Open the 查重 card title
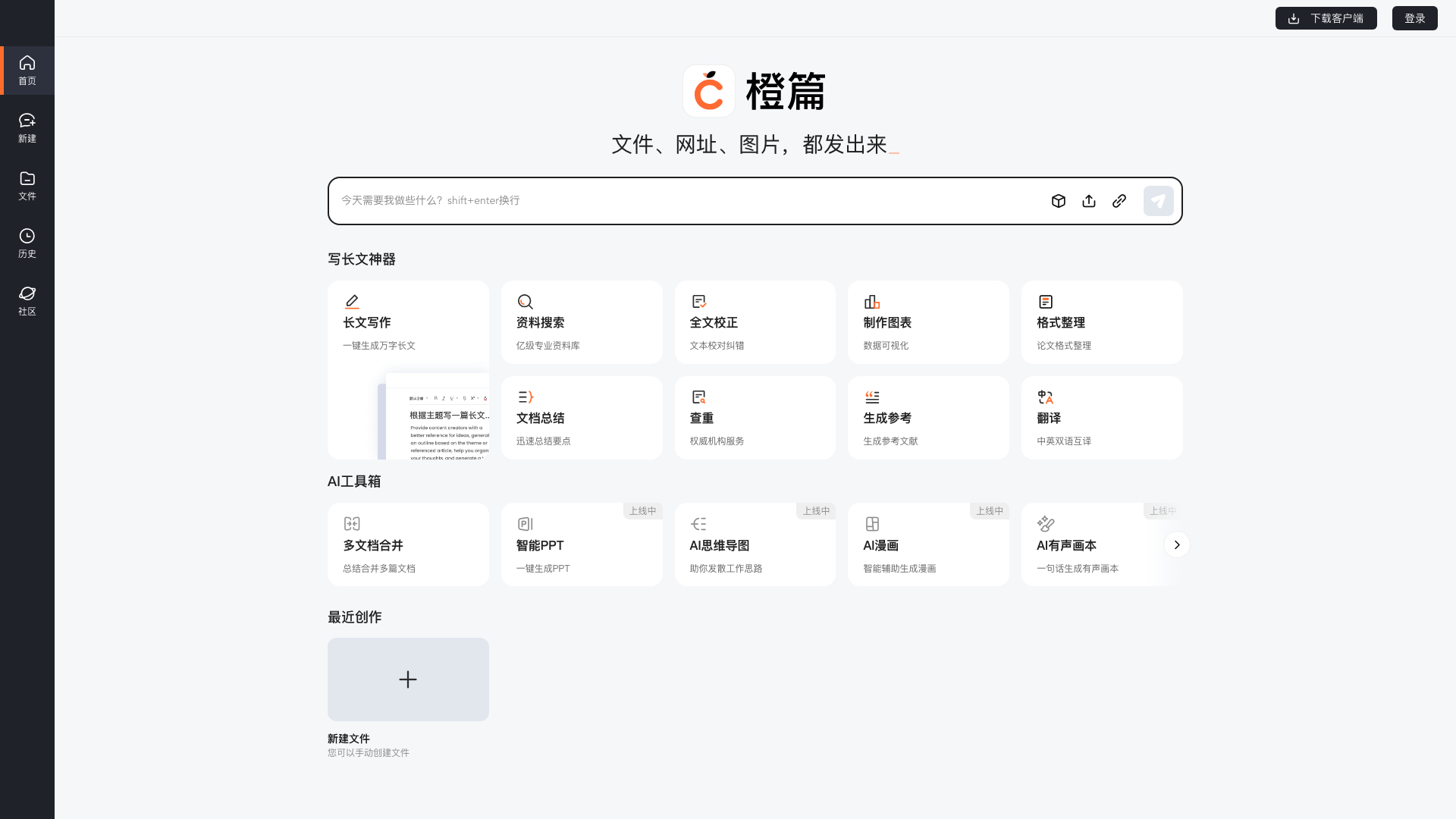Viewport: 1456px width, 819px height. (x=701, y=419)
